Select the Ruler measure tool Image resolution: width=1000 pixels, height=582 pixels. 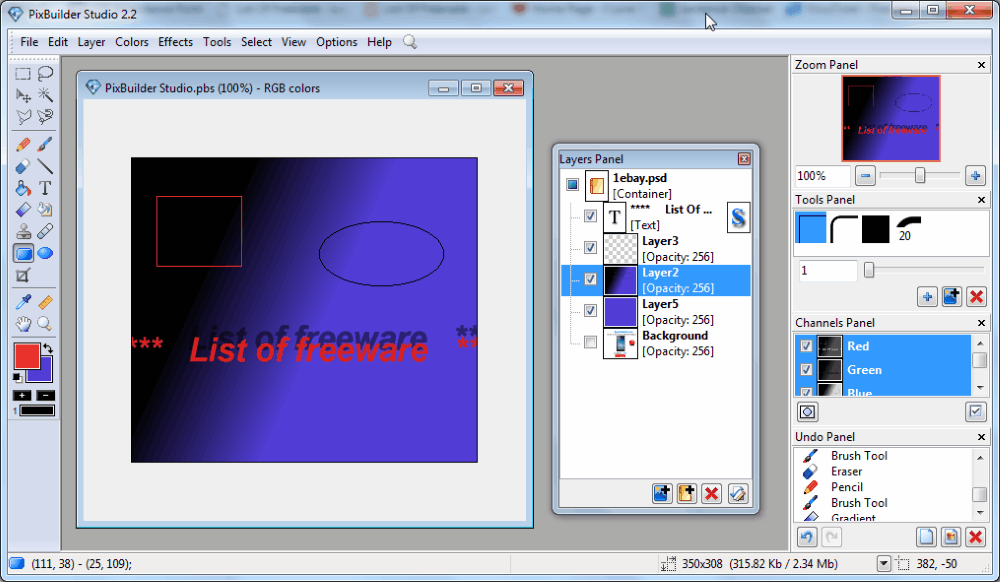click(x=45, y=302)
